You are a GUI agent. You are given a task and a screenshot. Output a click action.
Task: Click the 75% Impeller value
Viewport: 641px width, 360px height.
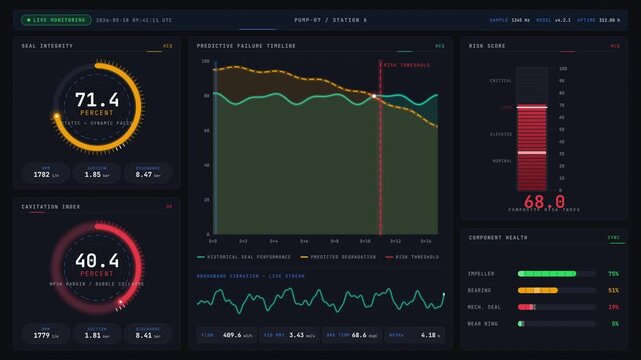click(613, 274)
